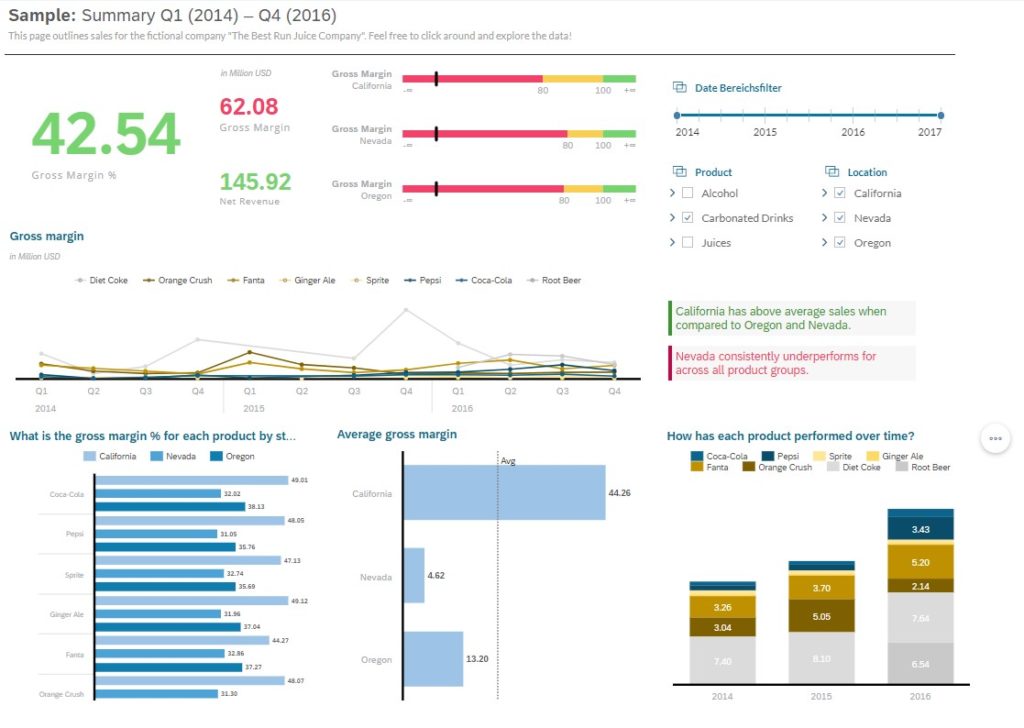Enable the Alcohol checkbox
1024x728 pixels.
coord(687,193)
